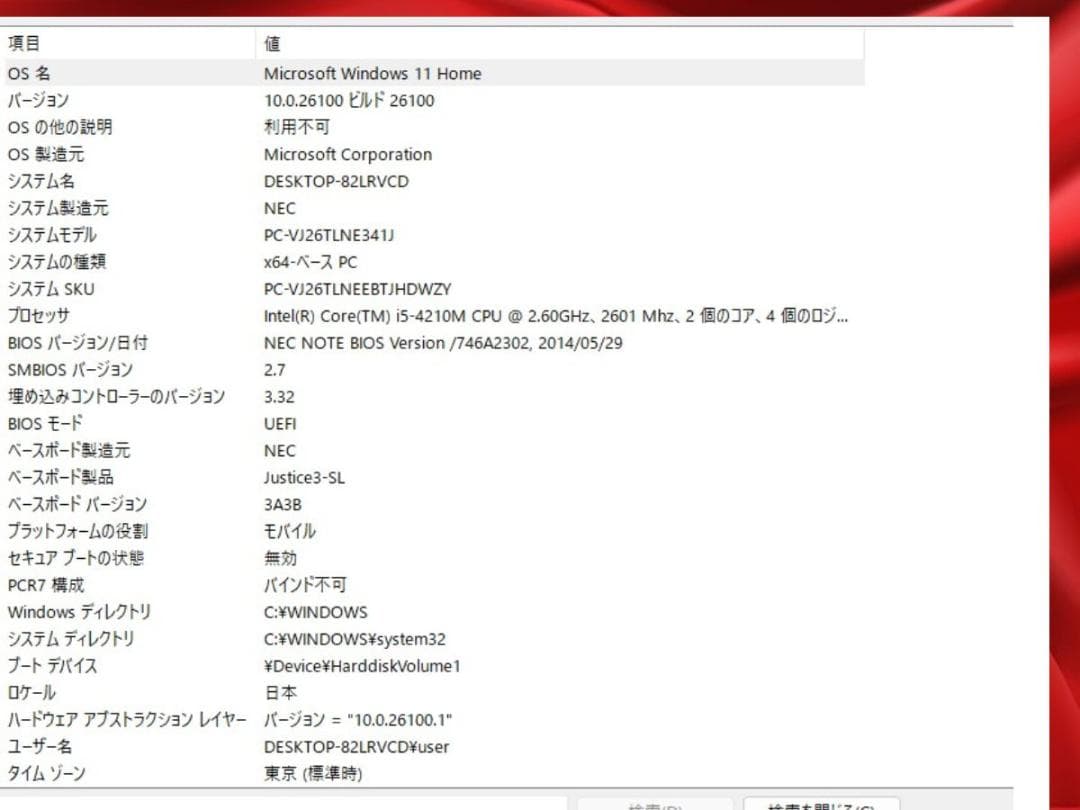Screen dimensions: 1080x810
Task: Select the SMBIOS バージョン row label
Action: point(70,370)
